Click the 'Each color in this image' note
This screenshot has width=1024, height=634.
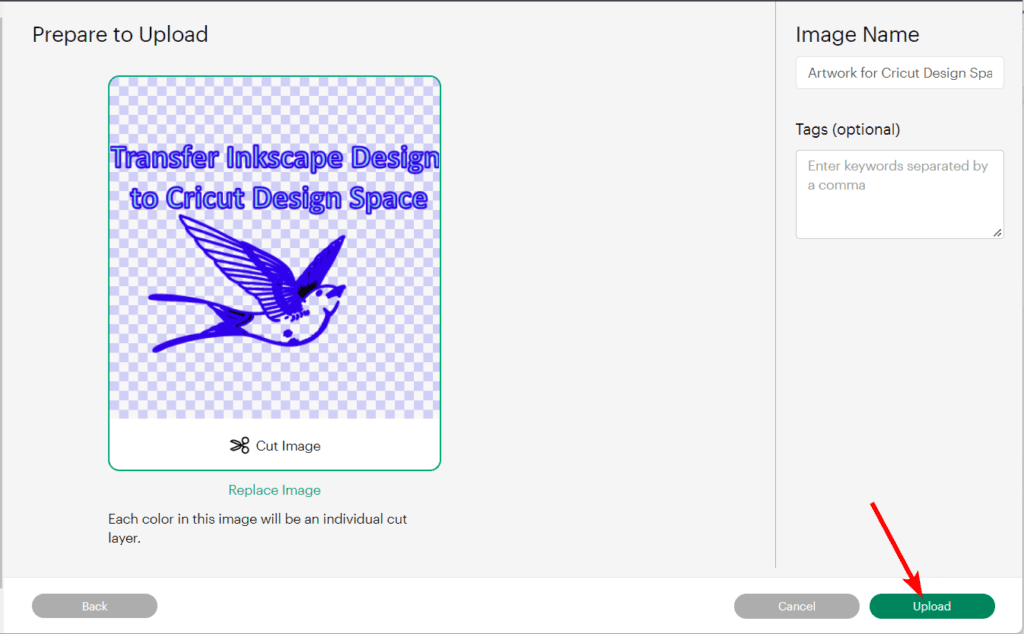click(257, 528)
